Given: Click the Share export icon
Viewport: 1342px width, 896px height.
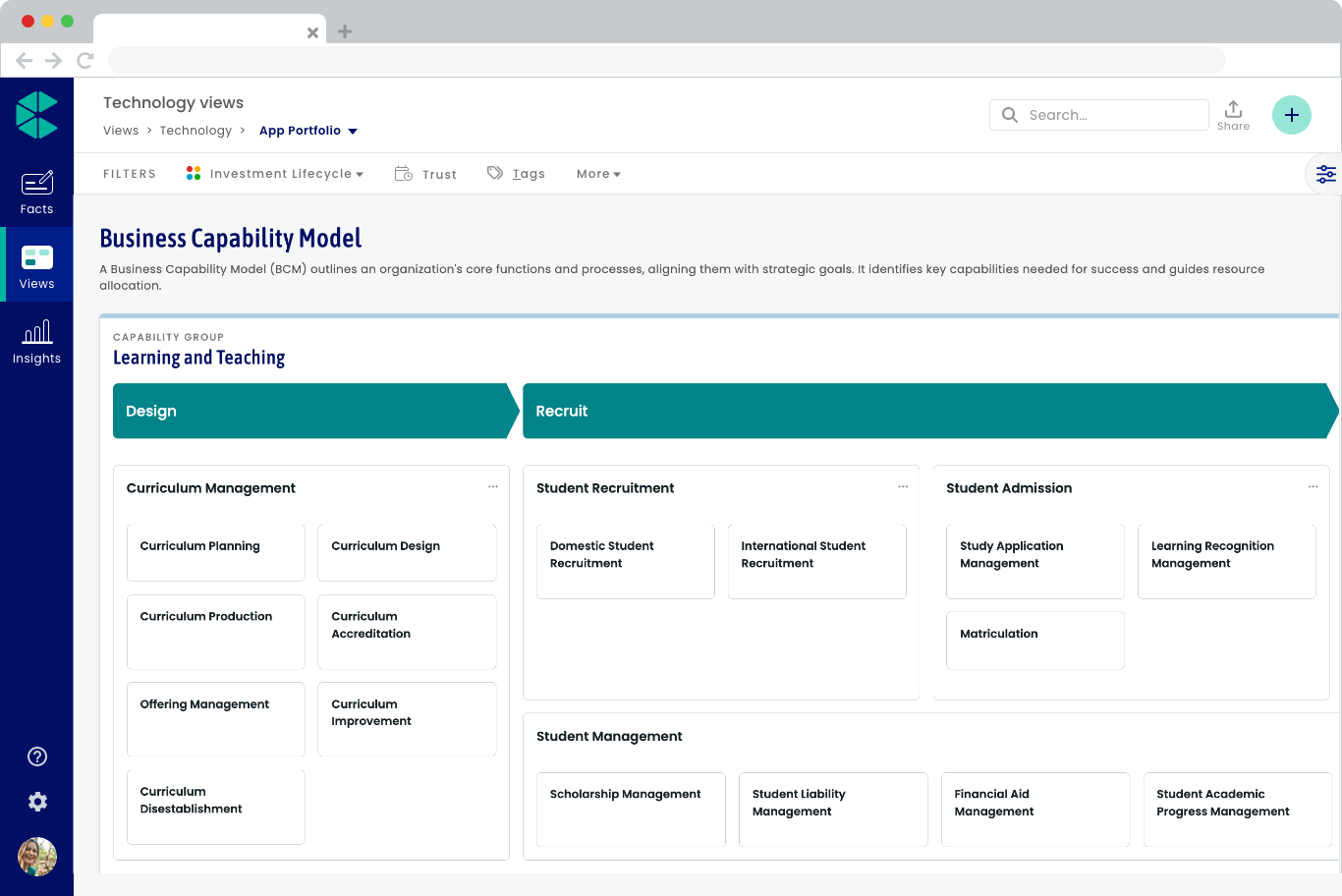Looking at the screenshot, I should pos(1233,114).
